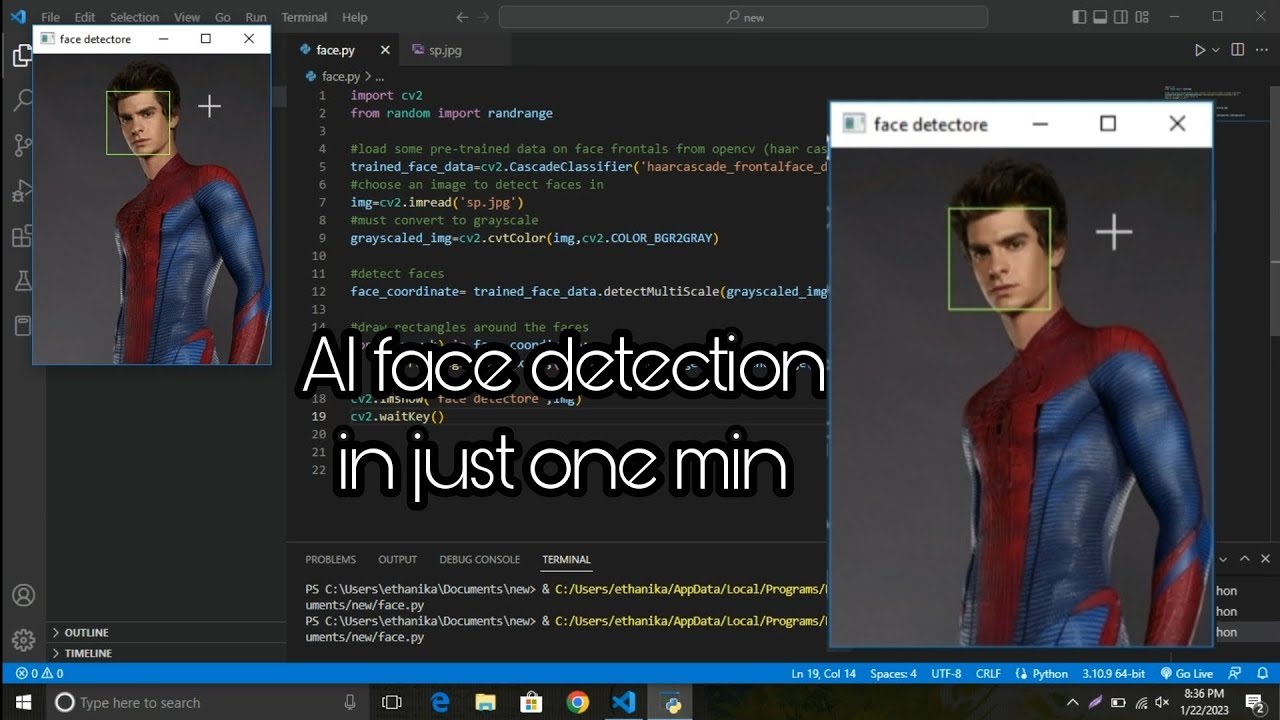Go back with the navigation arrow
Image resolution: width=1280 pixels, height=720 pixels.
coord(461,17)
